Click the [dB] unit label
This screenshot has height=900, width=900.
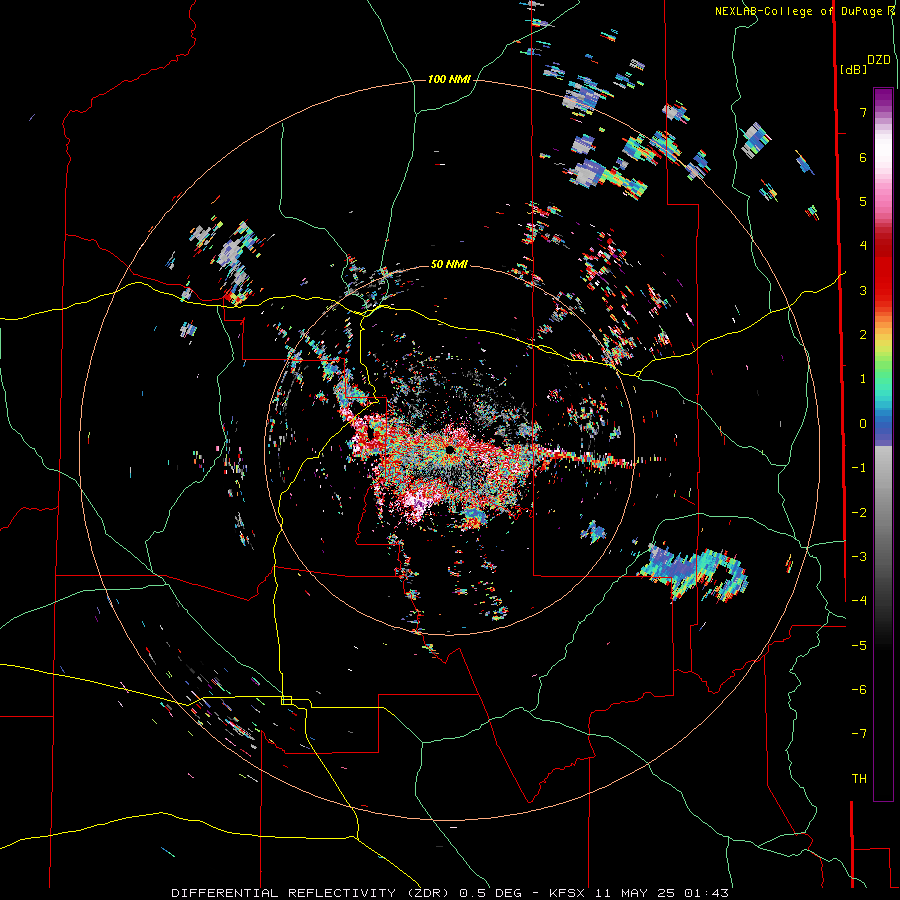coord(853,69)
